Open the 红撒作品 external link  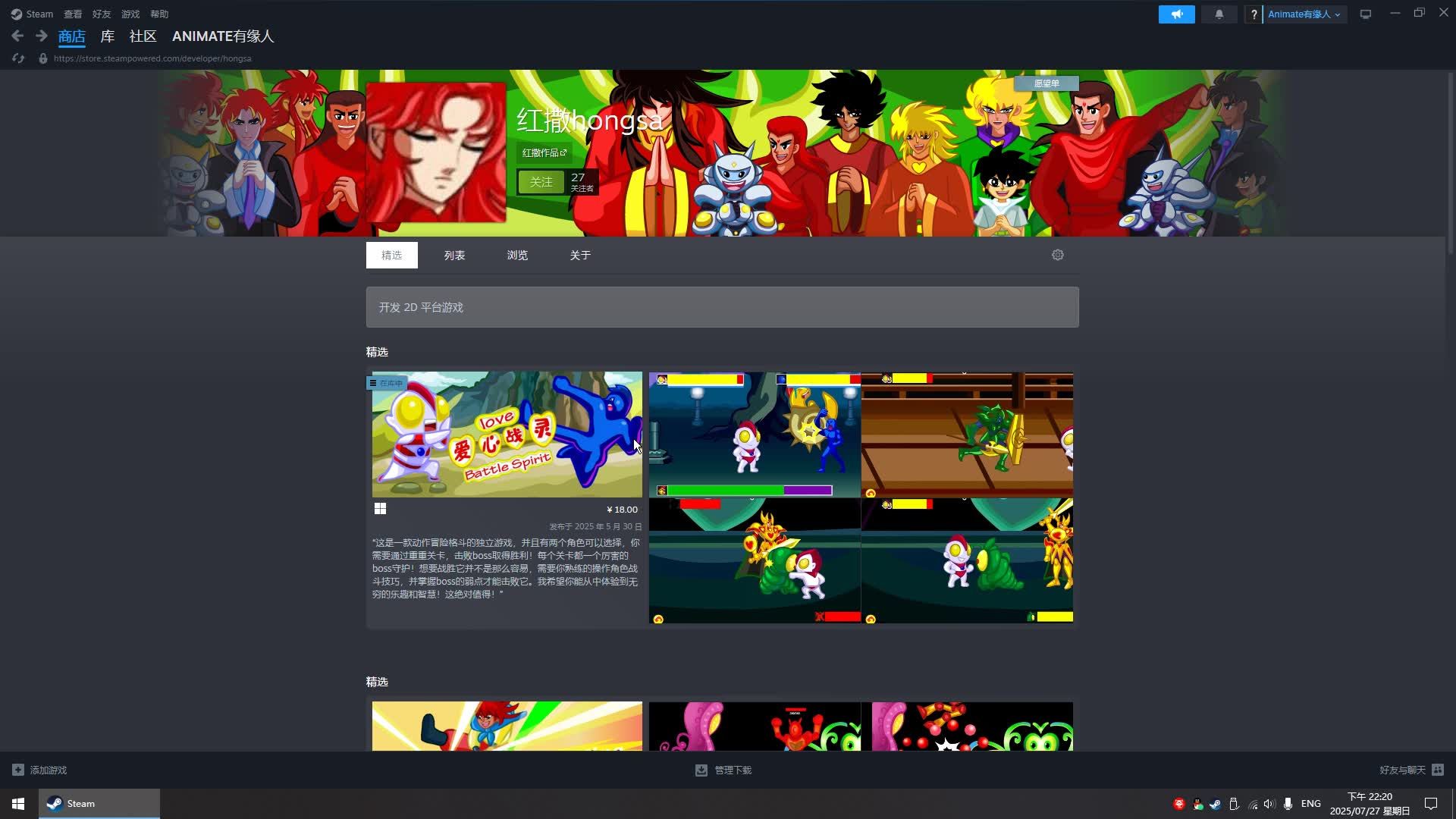pos(544,152)
